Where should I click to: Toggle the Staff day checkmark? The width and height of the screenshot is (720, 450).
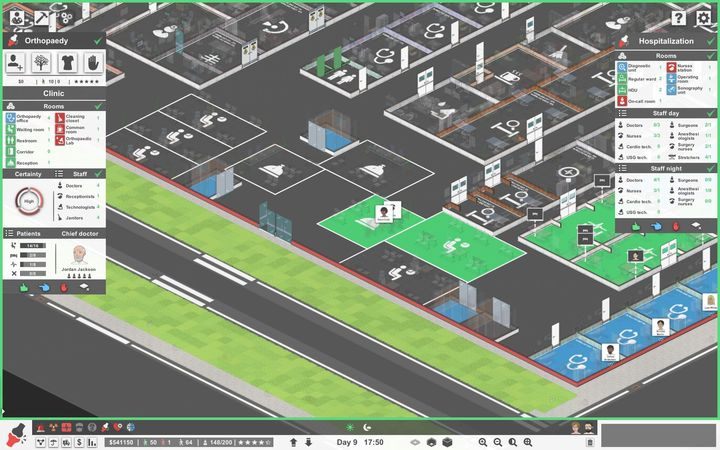point(711,113)
